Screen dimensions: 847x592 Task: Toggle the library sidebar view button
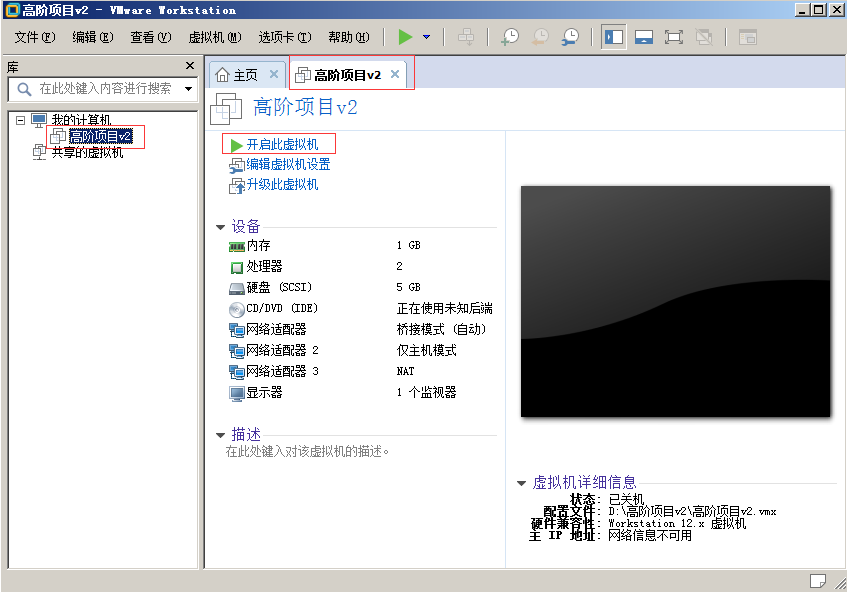click(613, 37)
